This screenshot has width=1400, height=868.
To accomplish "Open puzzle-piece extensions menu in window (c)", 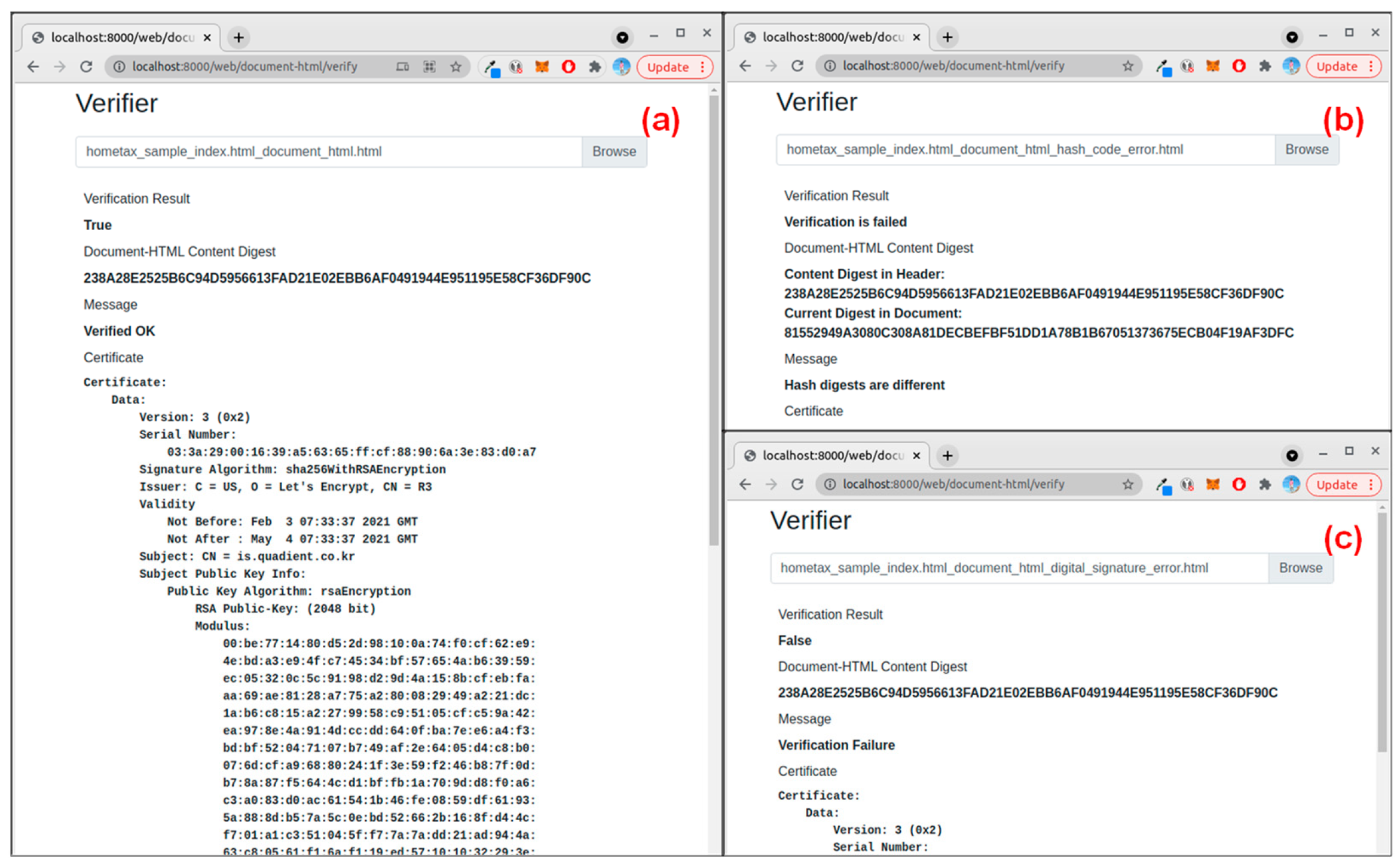I will [x=1264, y=484].
